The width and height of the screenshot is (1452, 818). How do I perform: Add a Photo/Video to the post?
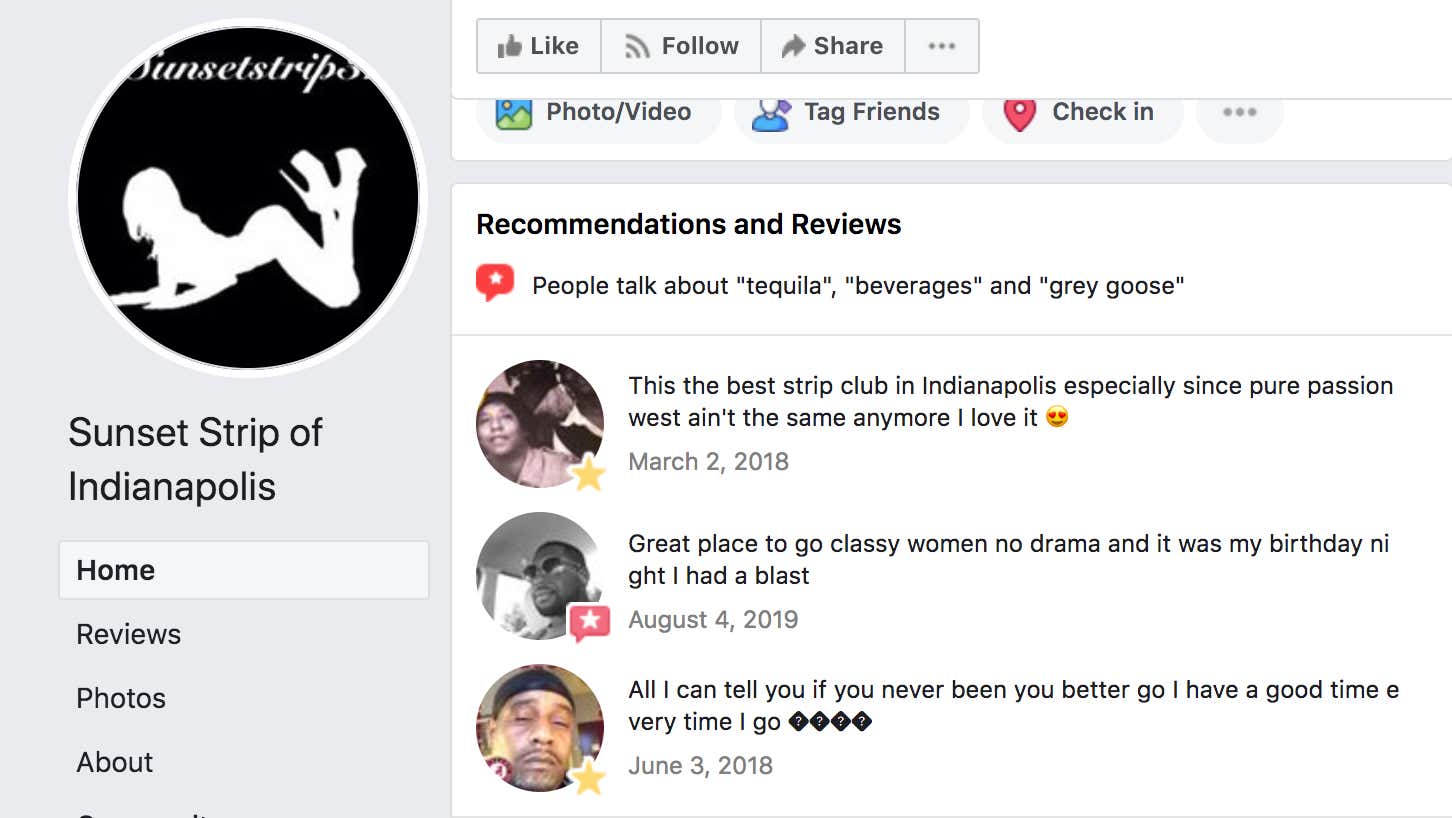click(598, 113)
